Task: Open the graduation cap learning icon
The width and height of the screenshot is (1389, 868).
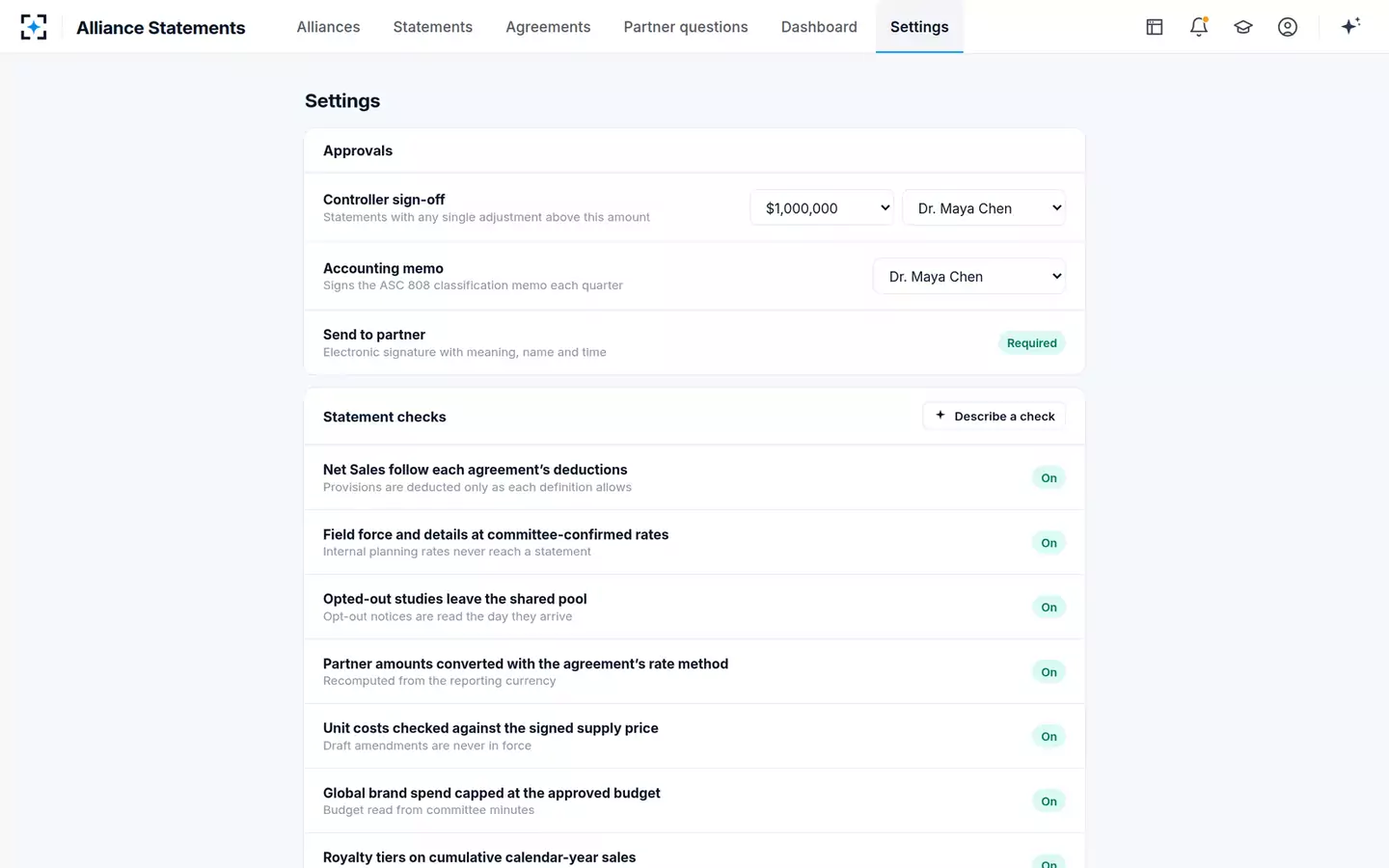Action: click(x=1243, y=27)
